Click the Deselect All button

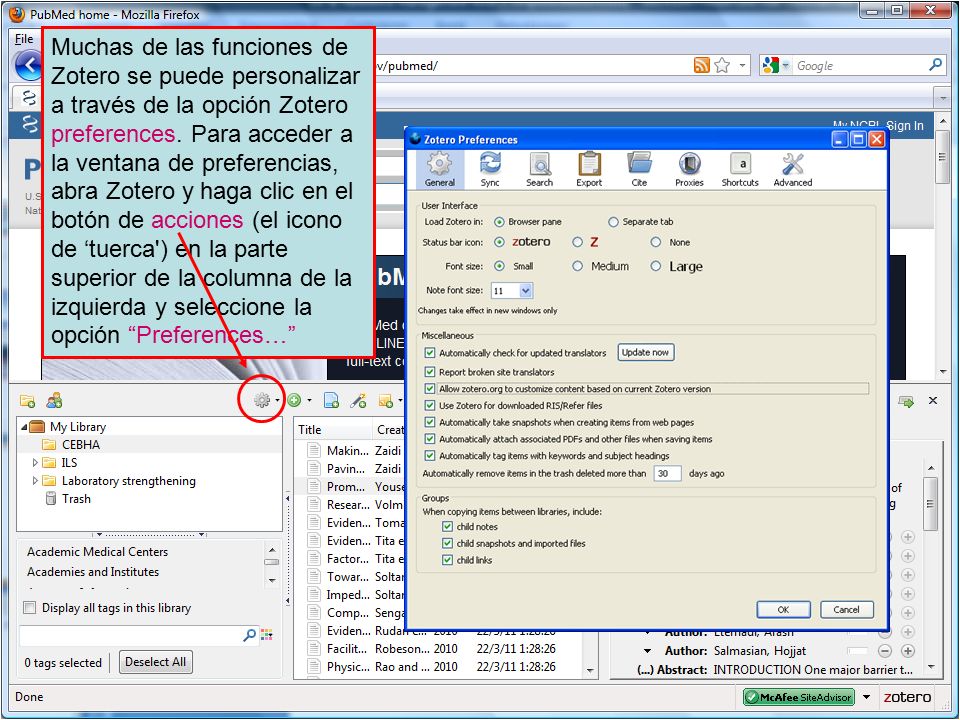point(155,662)
